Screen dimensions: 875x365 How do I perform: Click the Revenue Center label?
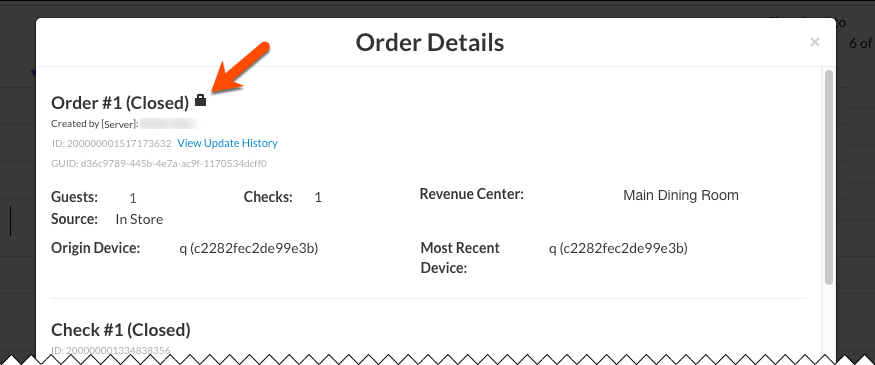click(472, 194)
